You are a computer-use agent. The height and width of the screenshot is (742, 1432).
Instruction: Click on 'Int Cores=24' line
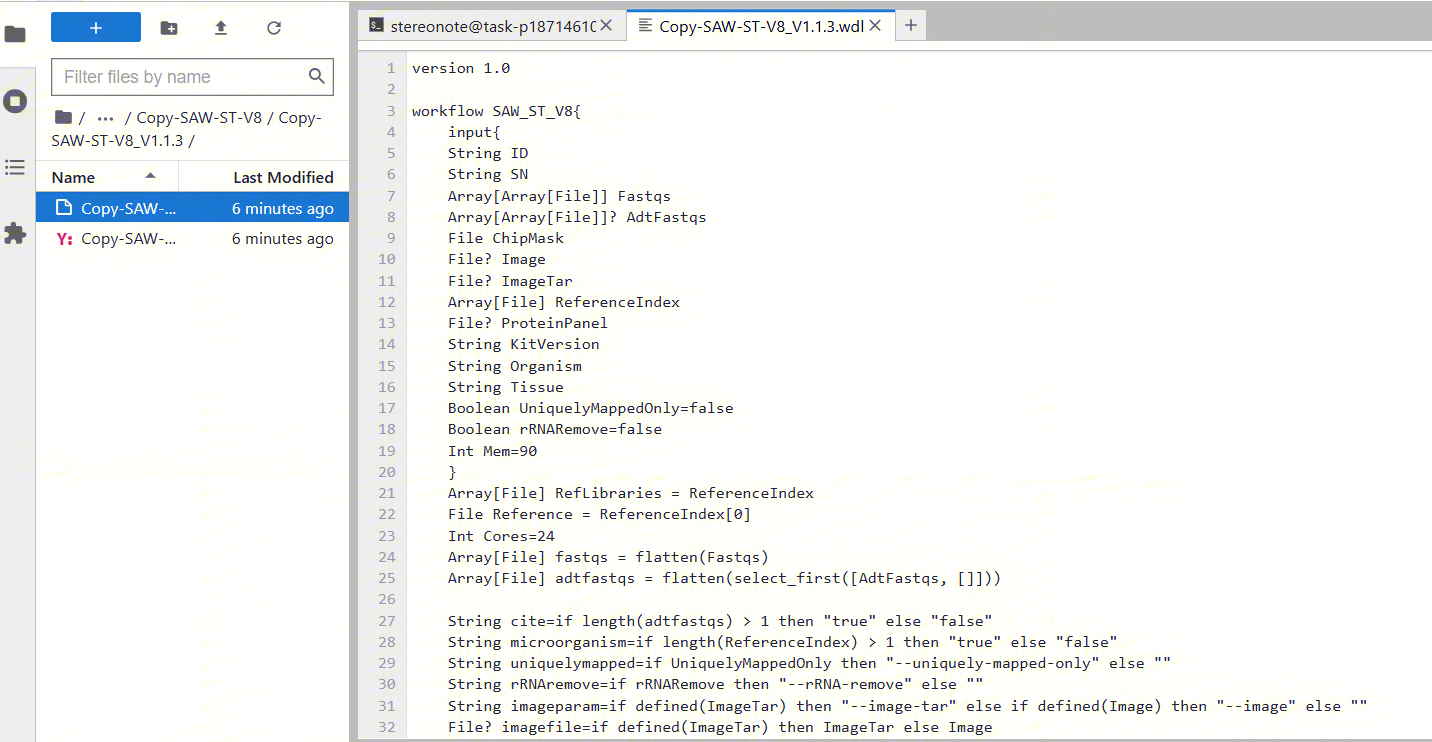click(x=501, y=536)
